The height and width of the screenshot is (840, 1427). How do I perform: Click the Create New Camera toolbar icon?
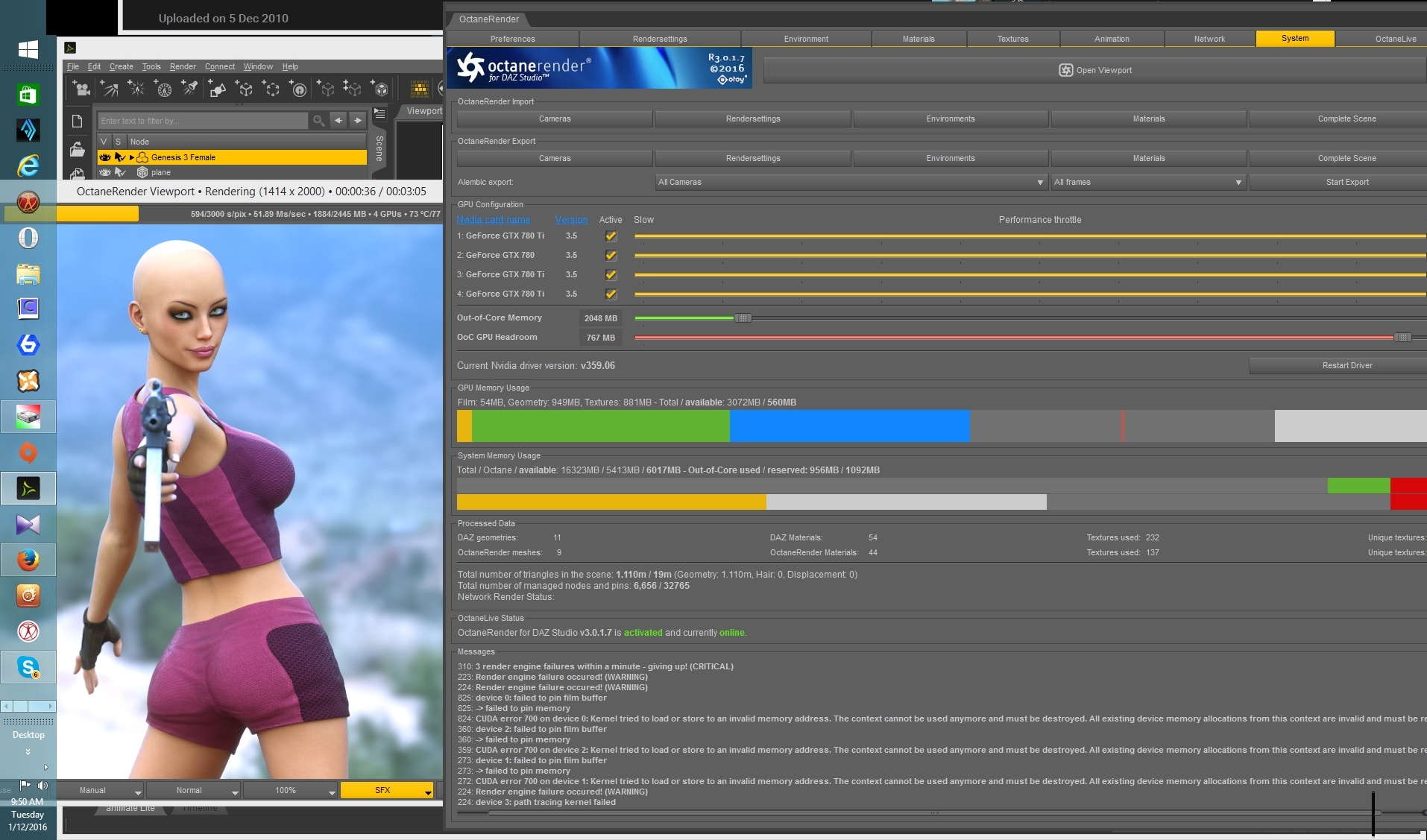[81, 89]
